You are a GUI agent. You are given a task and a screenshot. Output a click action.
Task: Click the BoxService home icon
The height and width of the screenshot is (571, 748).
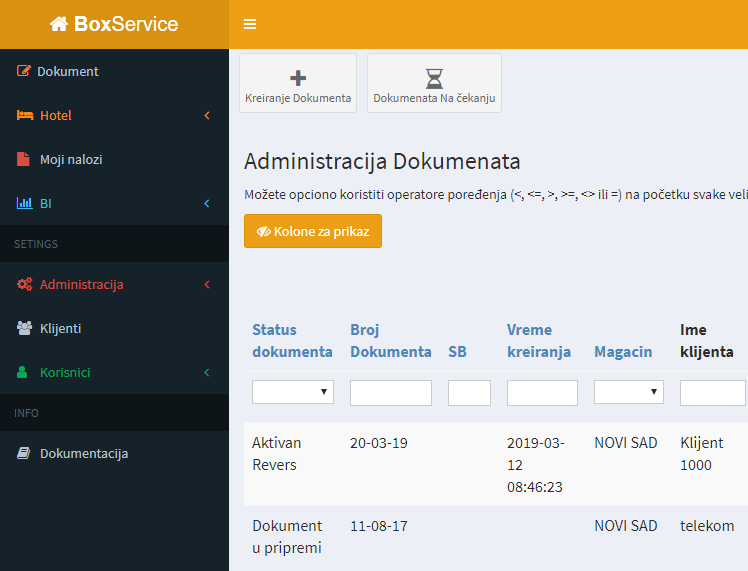[x=59, y=24]
